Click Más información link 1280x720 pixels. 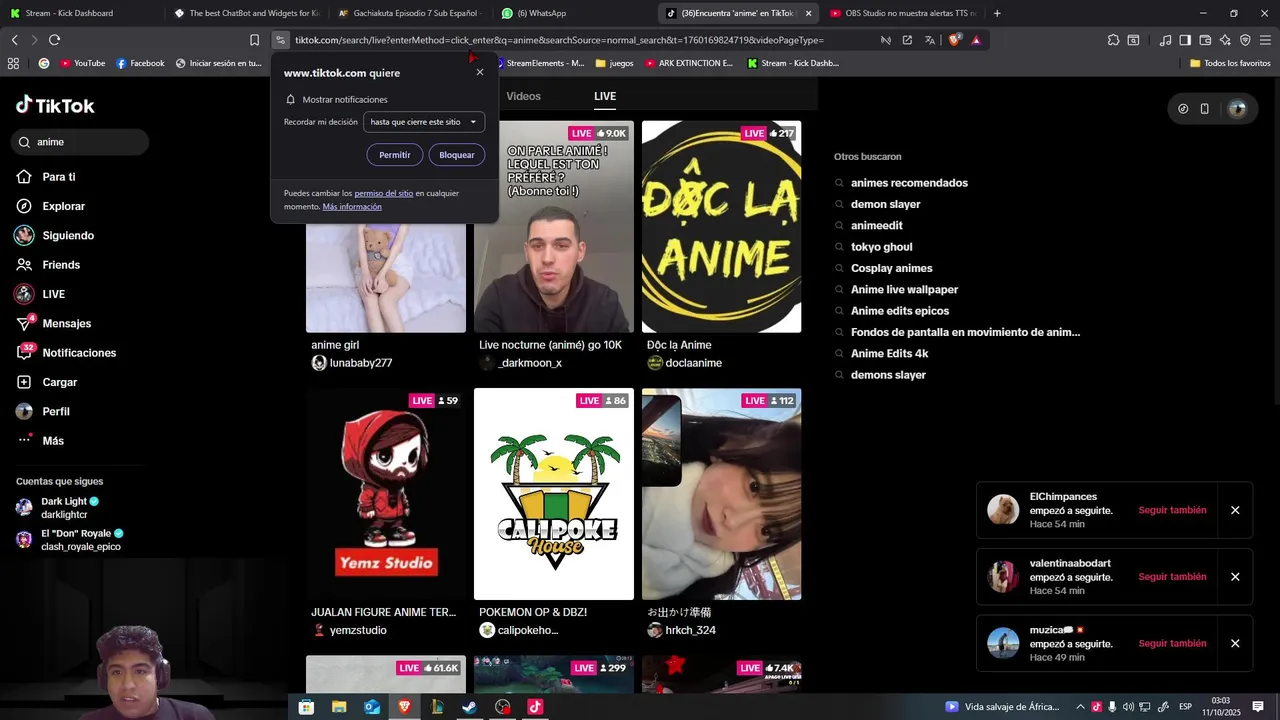point(352,207)
